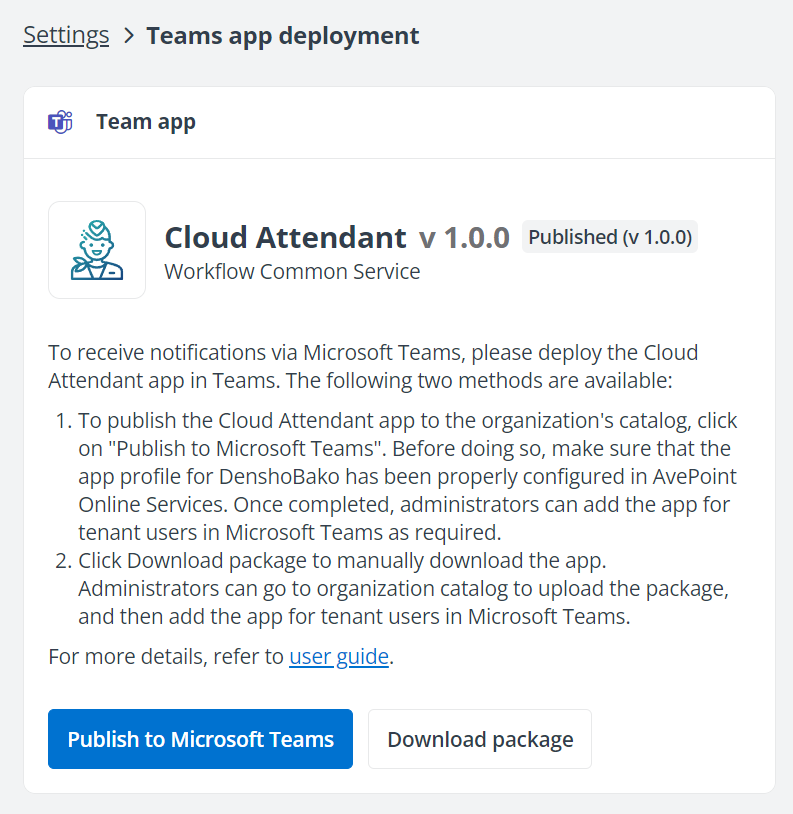Select the numbered step about Download package
Viewport: 793px width, 814px height.
click(x=400, y=589)
